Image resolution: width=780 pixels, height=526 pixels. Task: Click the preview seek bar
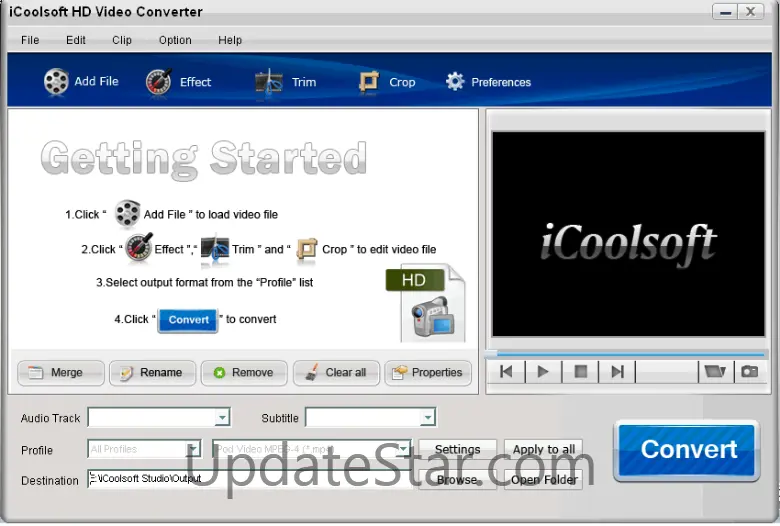pos(627,354)
